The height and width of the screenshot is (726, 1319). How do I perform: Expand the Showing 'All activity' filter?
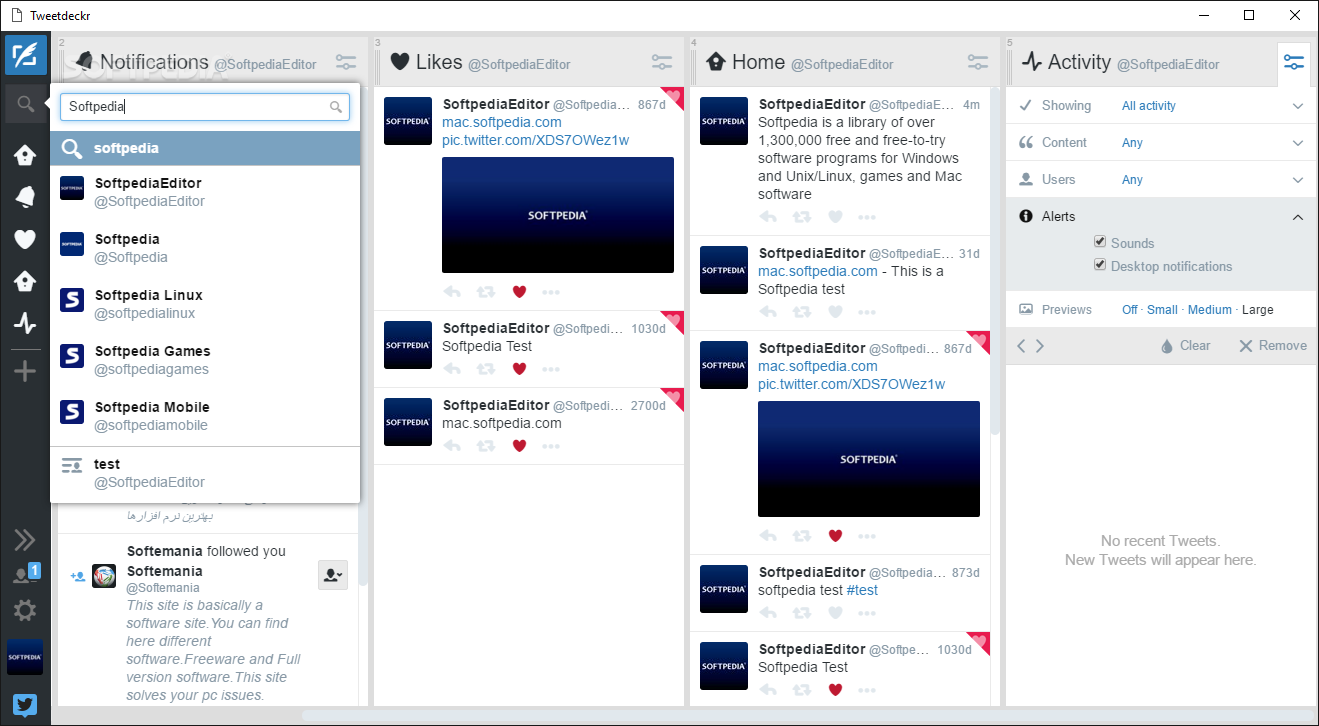pos(1161,106)
